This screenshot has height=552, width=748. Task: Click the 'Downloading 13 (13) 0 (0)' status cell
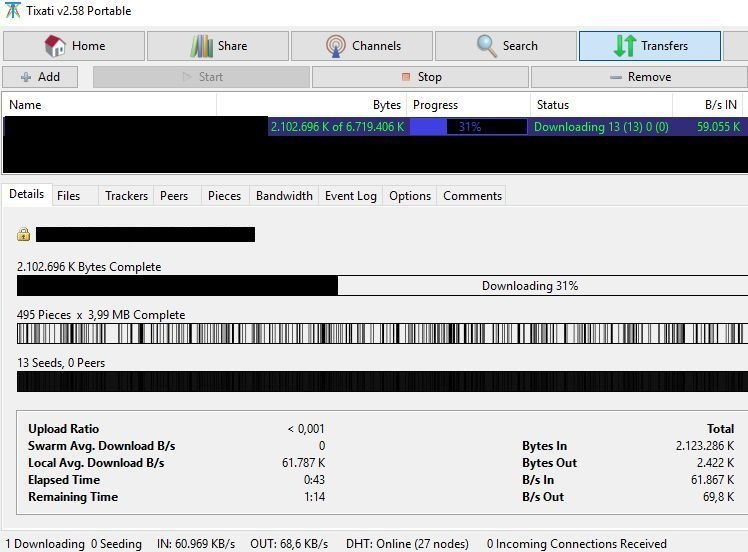[x=601, y=127]
